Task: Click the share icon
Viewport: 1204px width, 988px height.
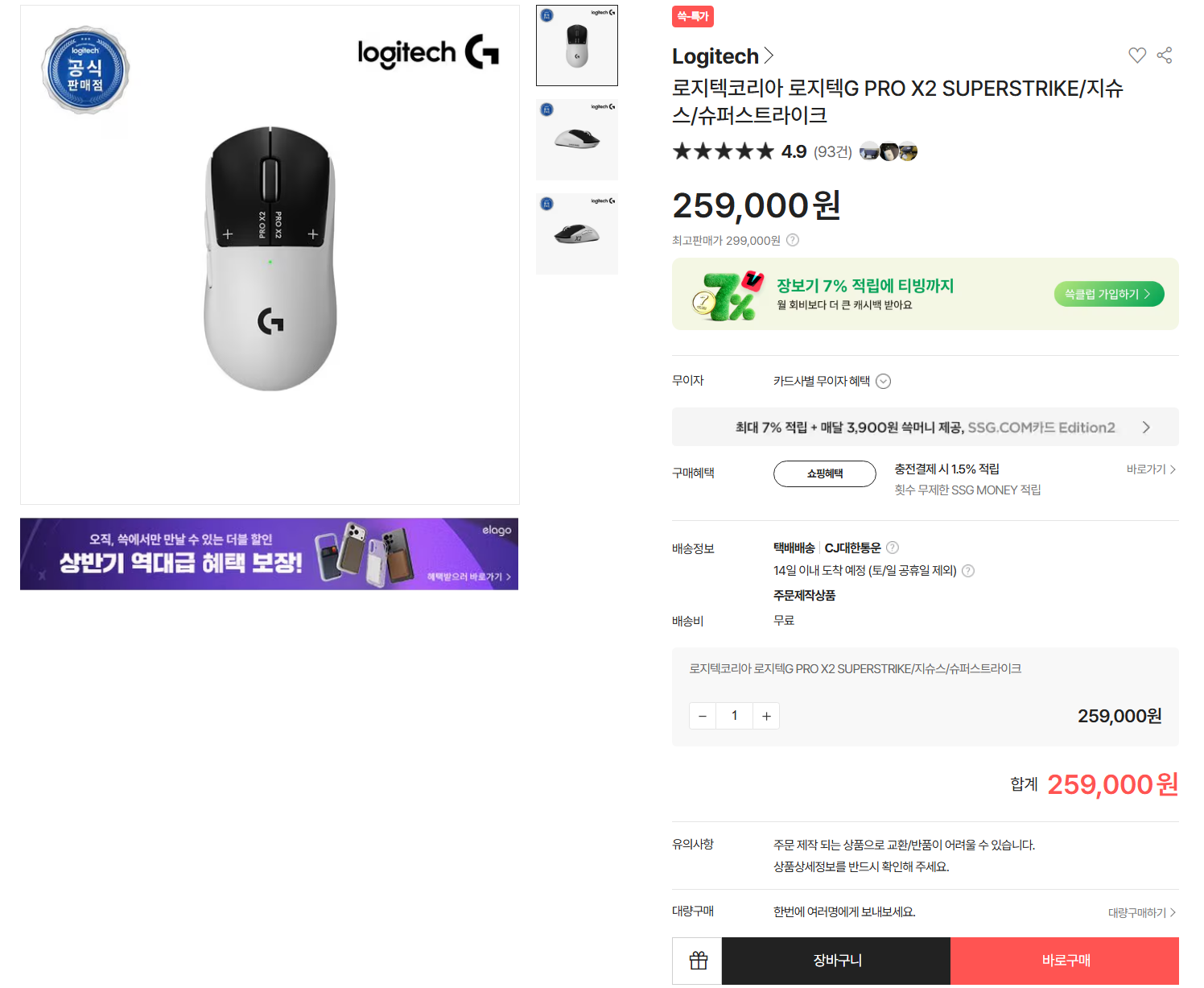Action: pos(1164,56)
